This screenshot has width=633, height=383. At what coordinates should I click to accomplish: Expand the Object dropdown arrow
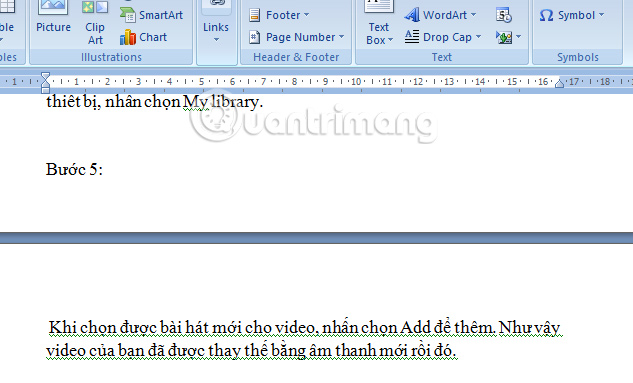(x=518, y=37)
